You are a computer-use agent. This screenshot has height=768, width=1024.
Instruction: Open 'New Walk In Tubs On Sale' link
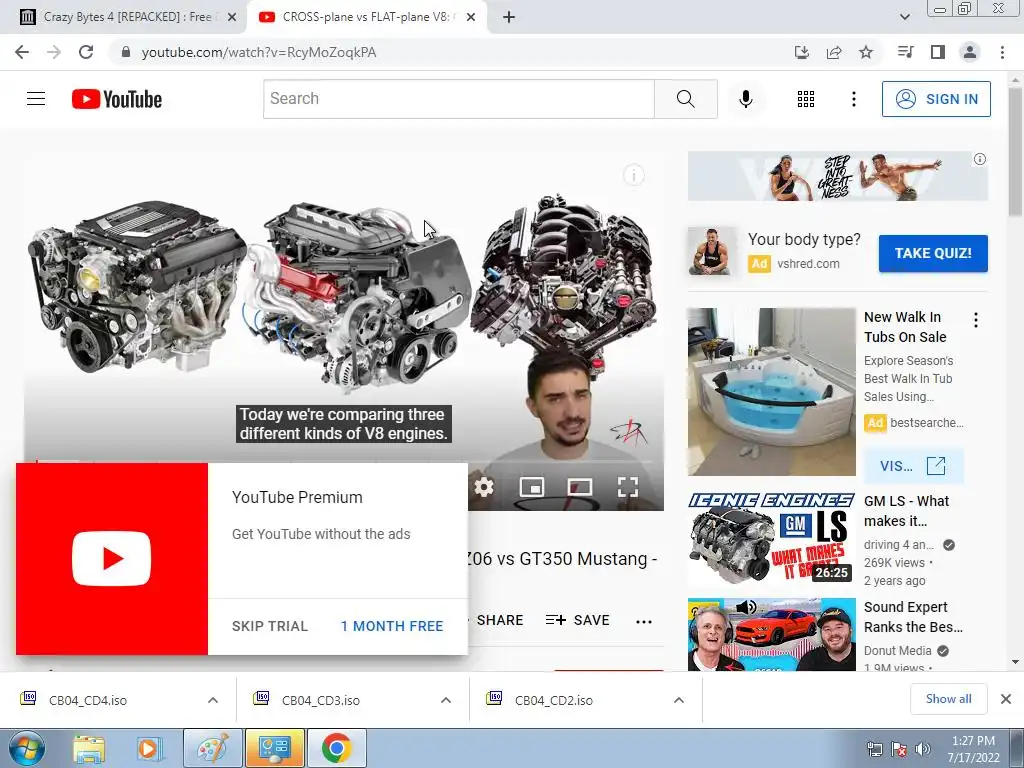[x=905, y=327]
